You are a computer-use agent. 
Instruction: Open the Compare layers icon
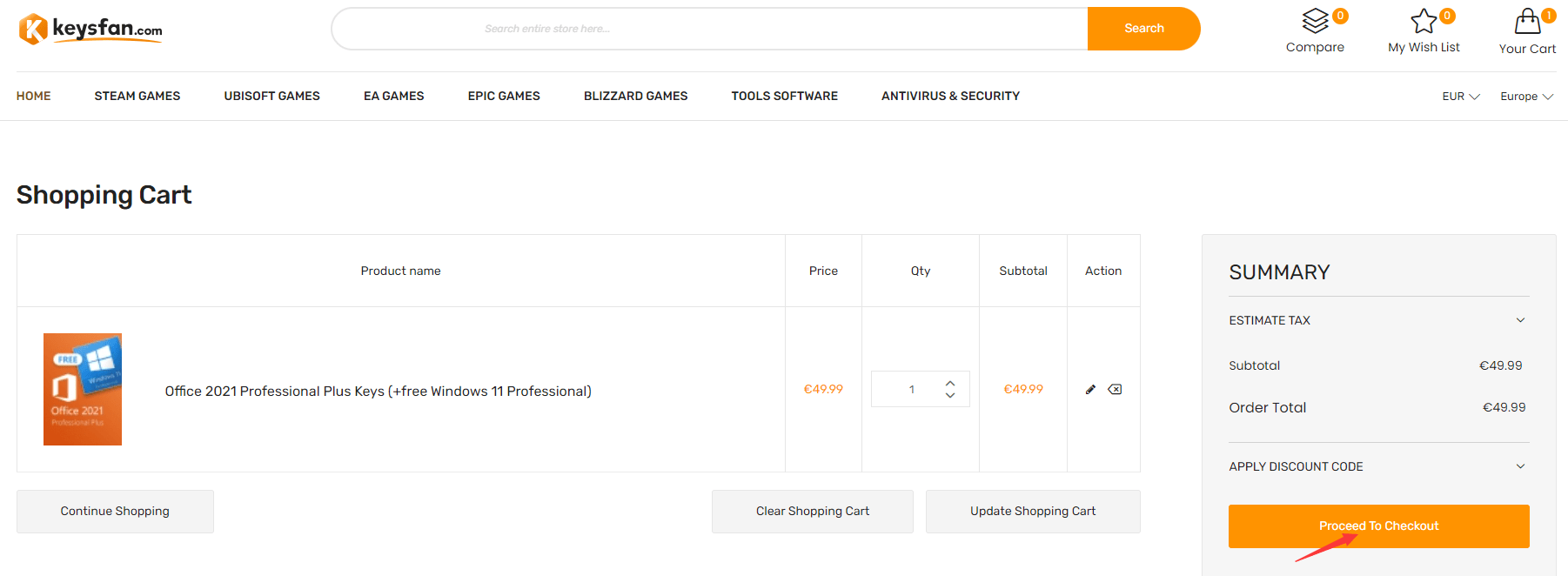tap(1315, 21)
